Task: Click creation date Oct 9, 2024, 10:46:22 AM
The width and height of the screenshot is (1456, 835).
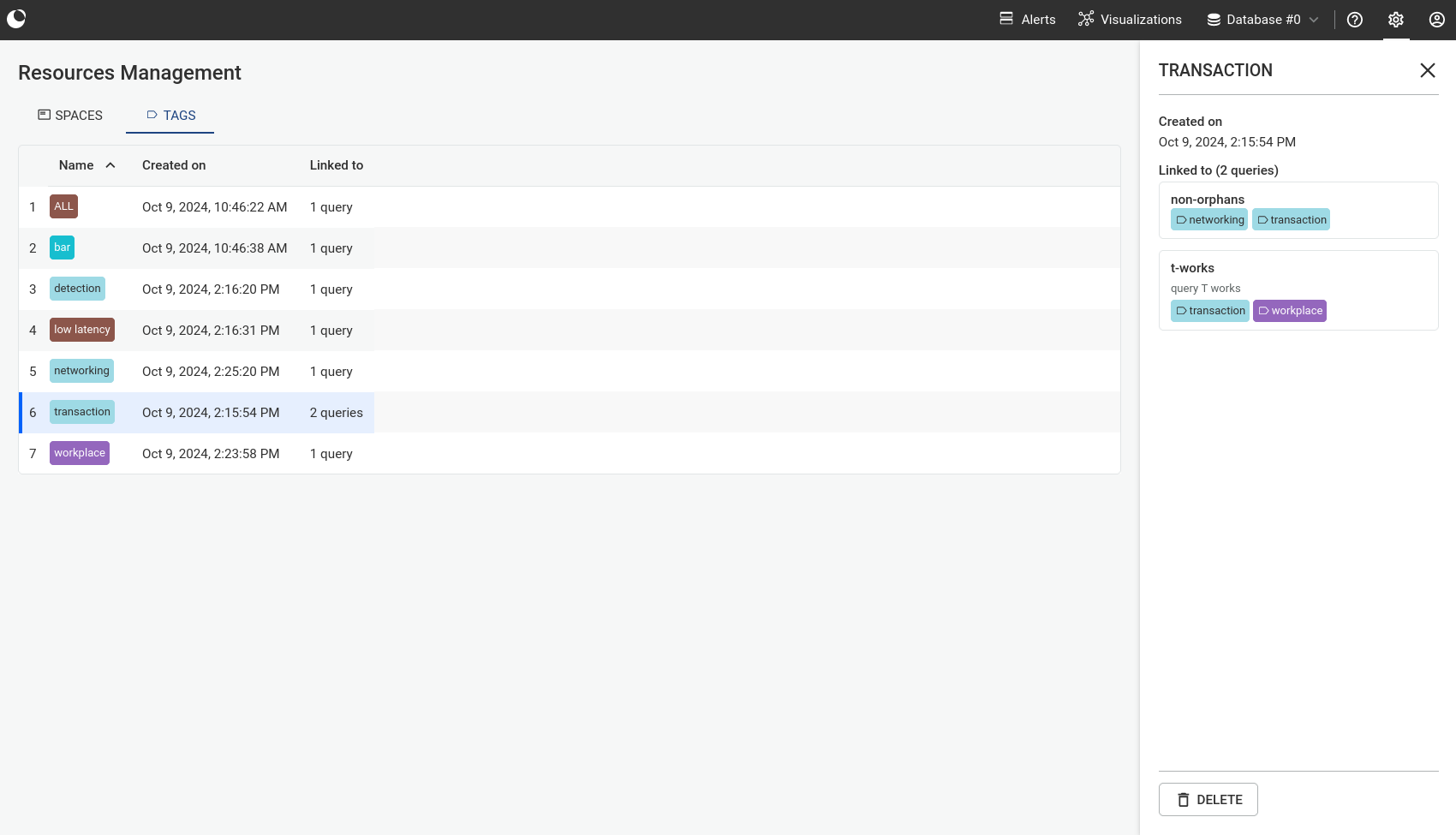Action: pos(214,207)
